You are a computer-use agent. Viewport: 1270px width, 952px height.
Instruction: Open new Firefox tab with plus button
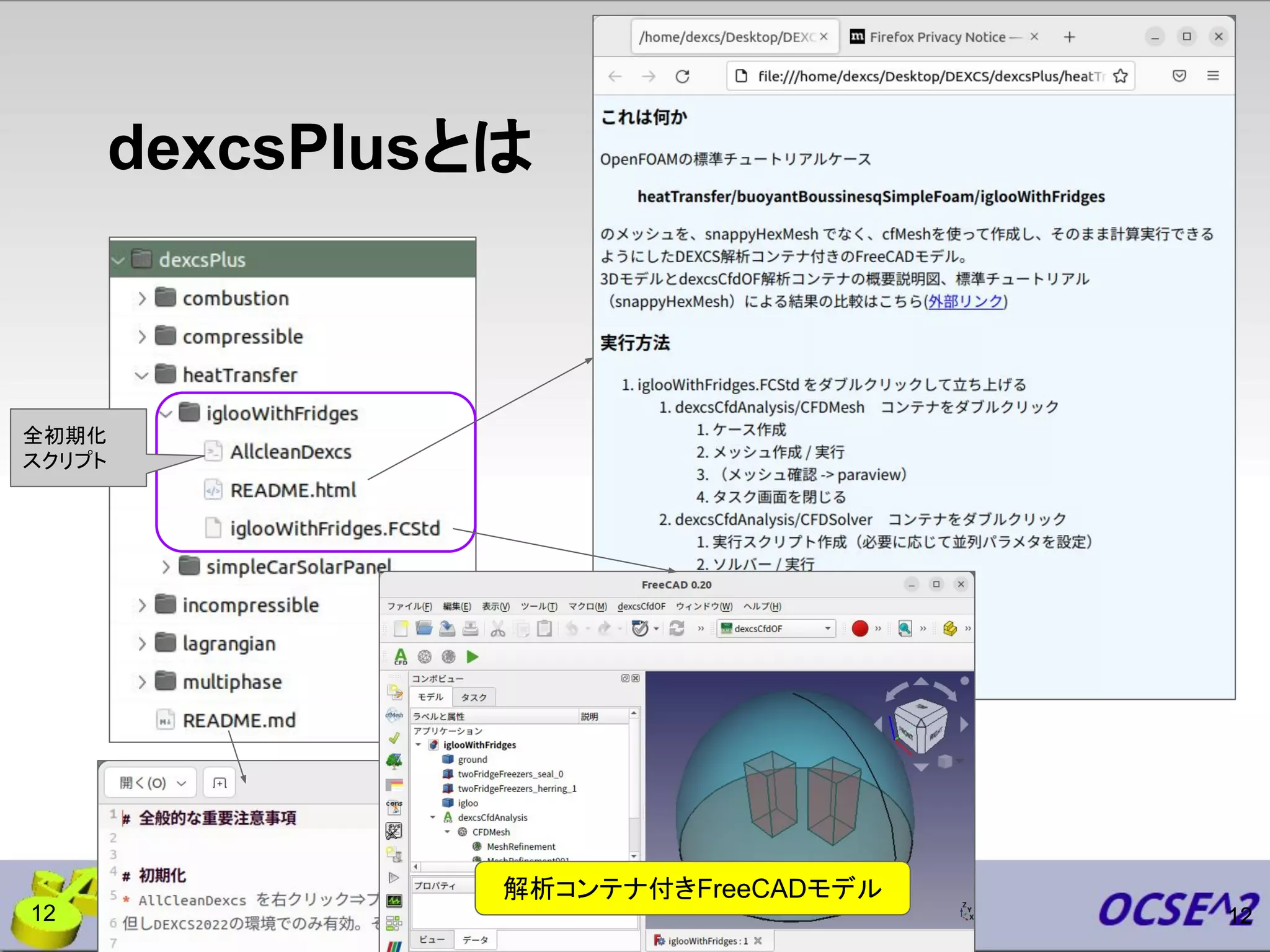(1069, 37)
